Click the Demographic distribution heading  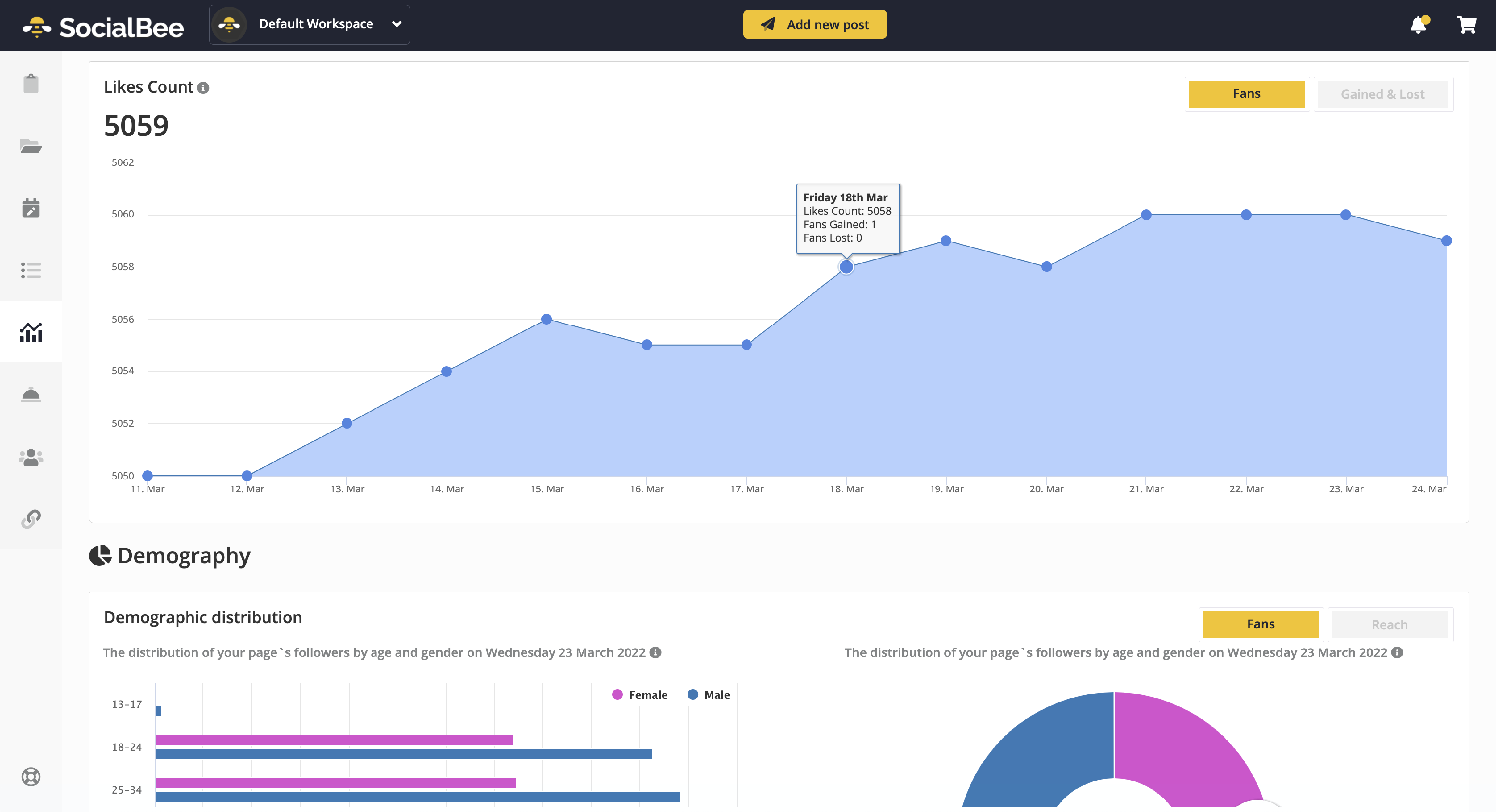202,617
